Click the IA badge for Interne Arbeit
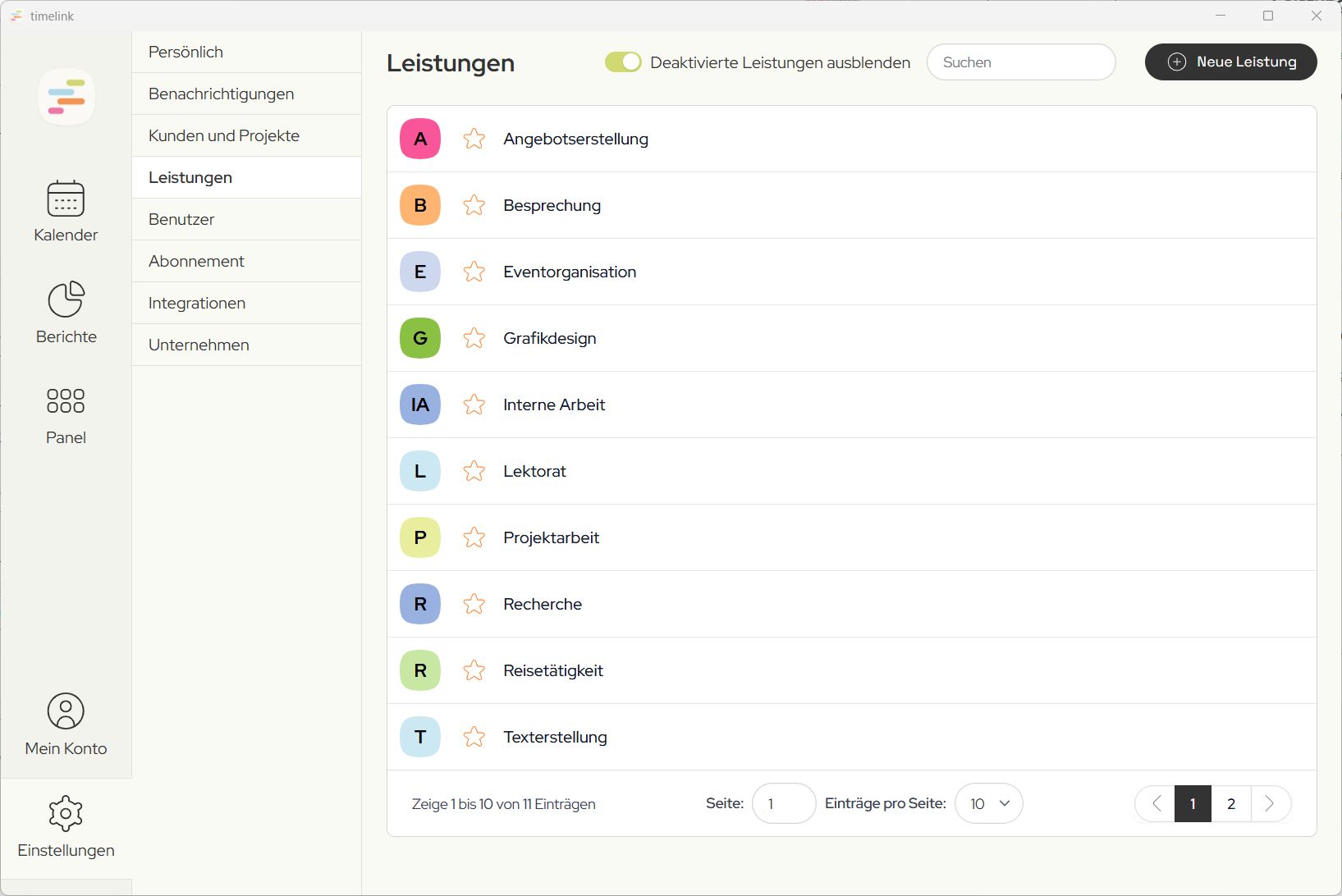Screen dimensions: 1342x896 click(420, 405)
